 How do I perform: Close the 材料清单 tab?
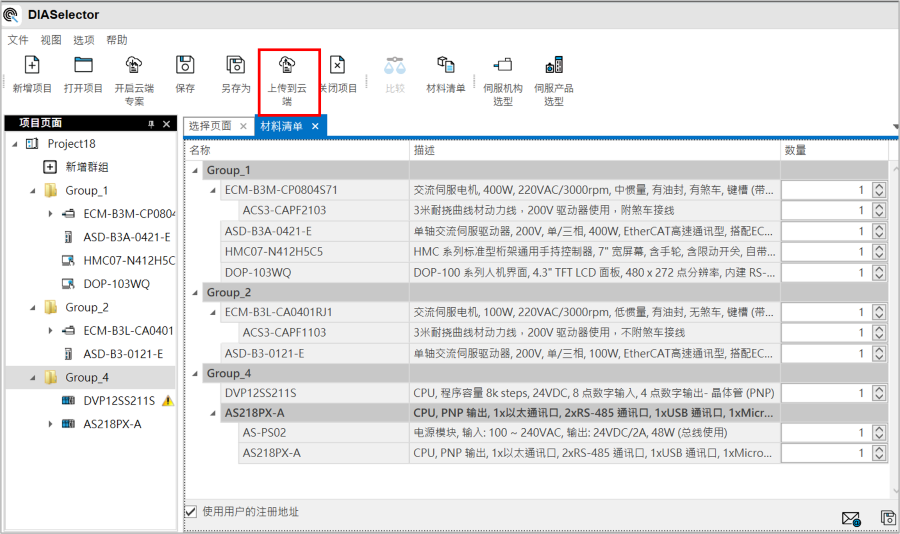click(315, 126)
